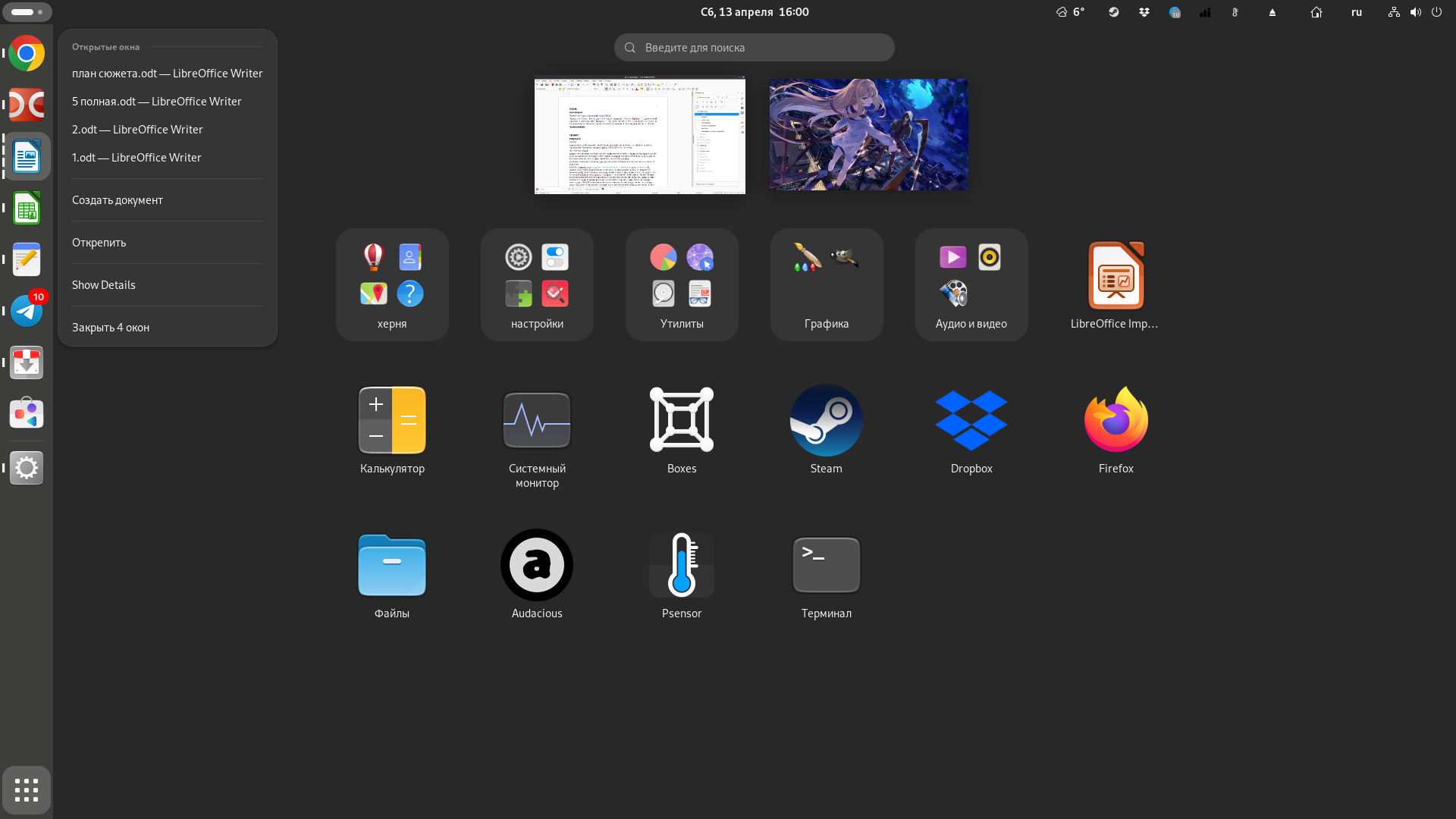The image size is (1456, 819).
Task: Open the ru keyboard layout selector
Action: [1356, 12]
